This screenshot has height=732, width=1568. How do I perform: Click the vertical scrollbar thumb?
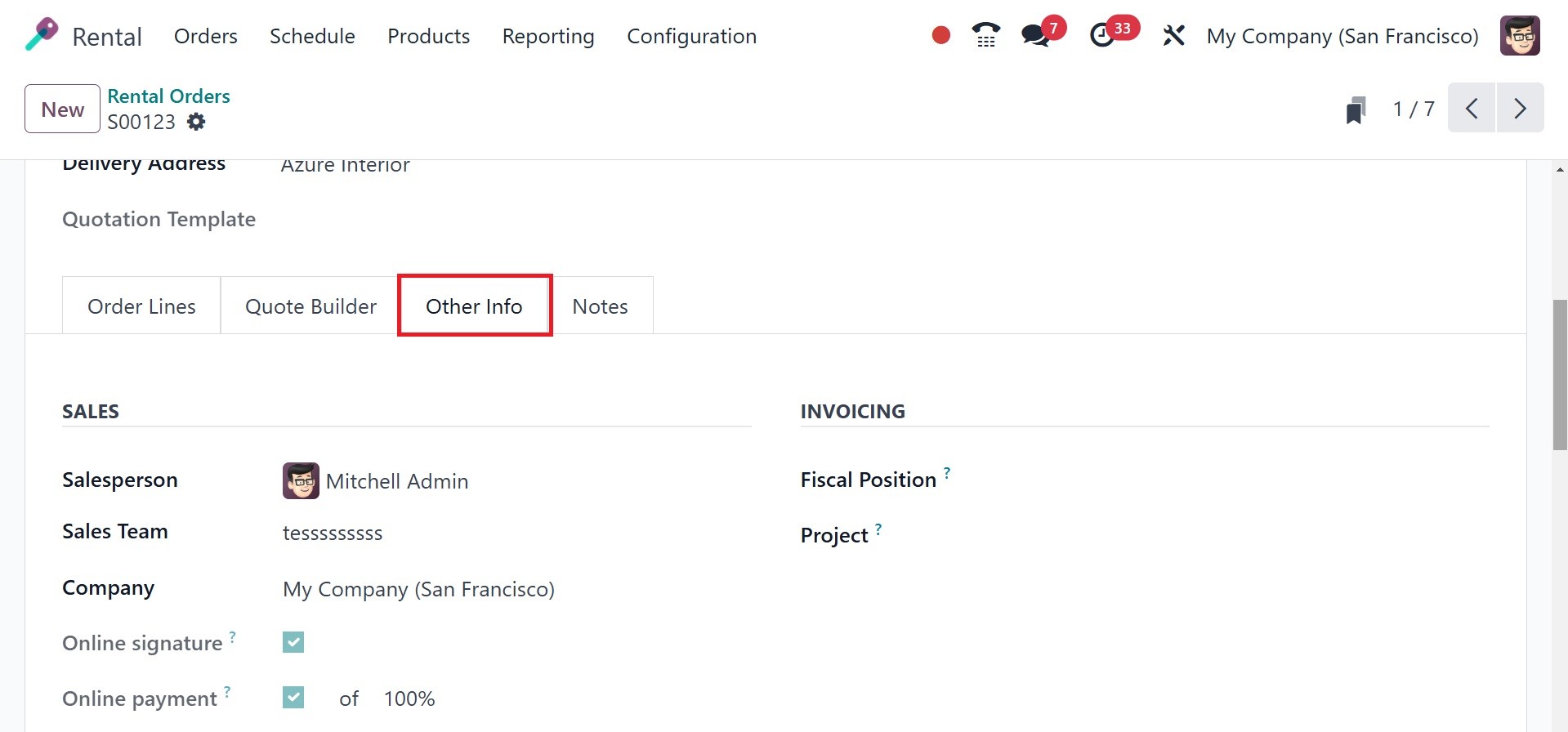tap(1560, 374)
